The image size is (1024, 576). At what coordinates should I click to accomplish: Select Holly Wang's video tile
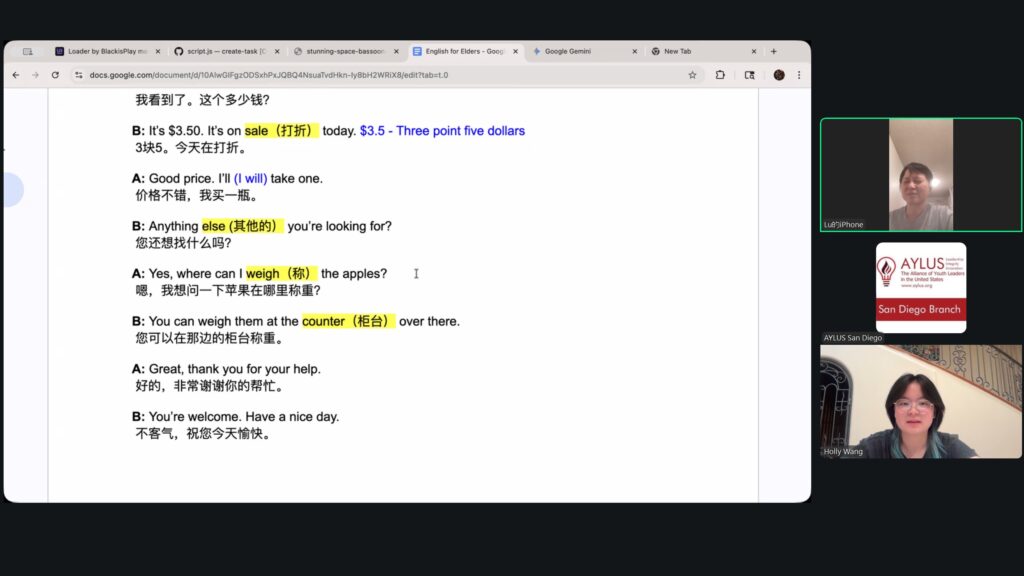921,401
